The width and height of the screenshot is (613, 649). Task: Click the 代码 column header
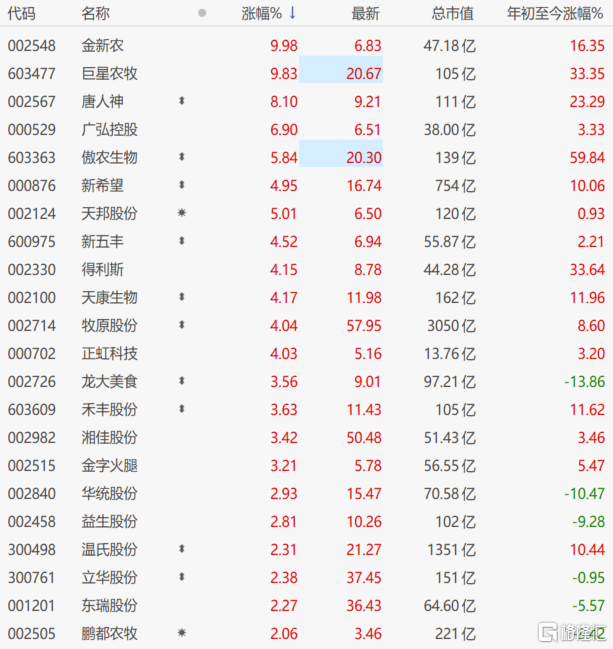[x=22, y=14]
